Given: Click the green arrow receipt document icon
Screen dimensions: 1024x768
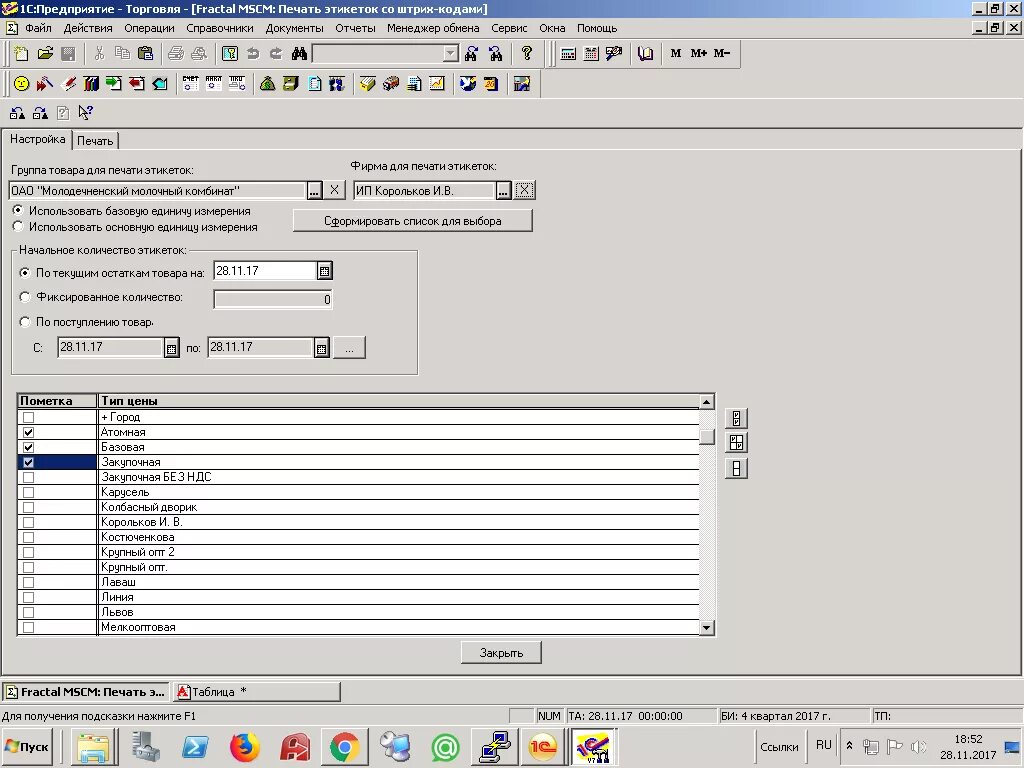Looking at the screenshot, I should pos(114,84).
